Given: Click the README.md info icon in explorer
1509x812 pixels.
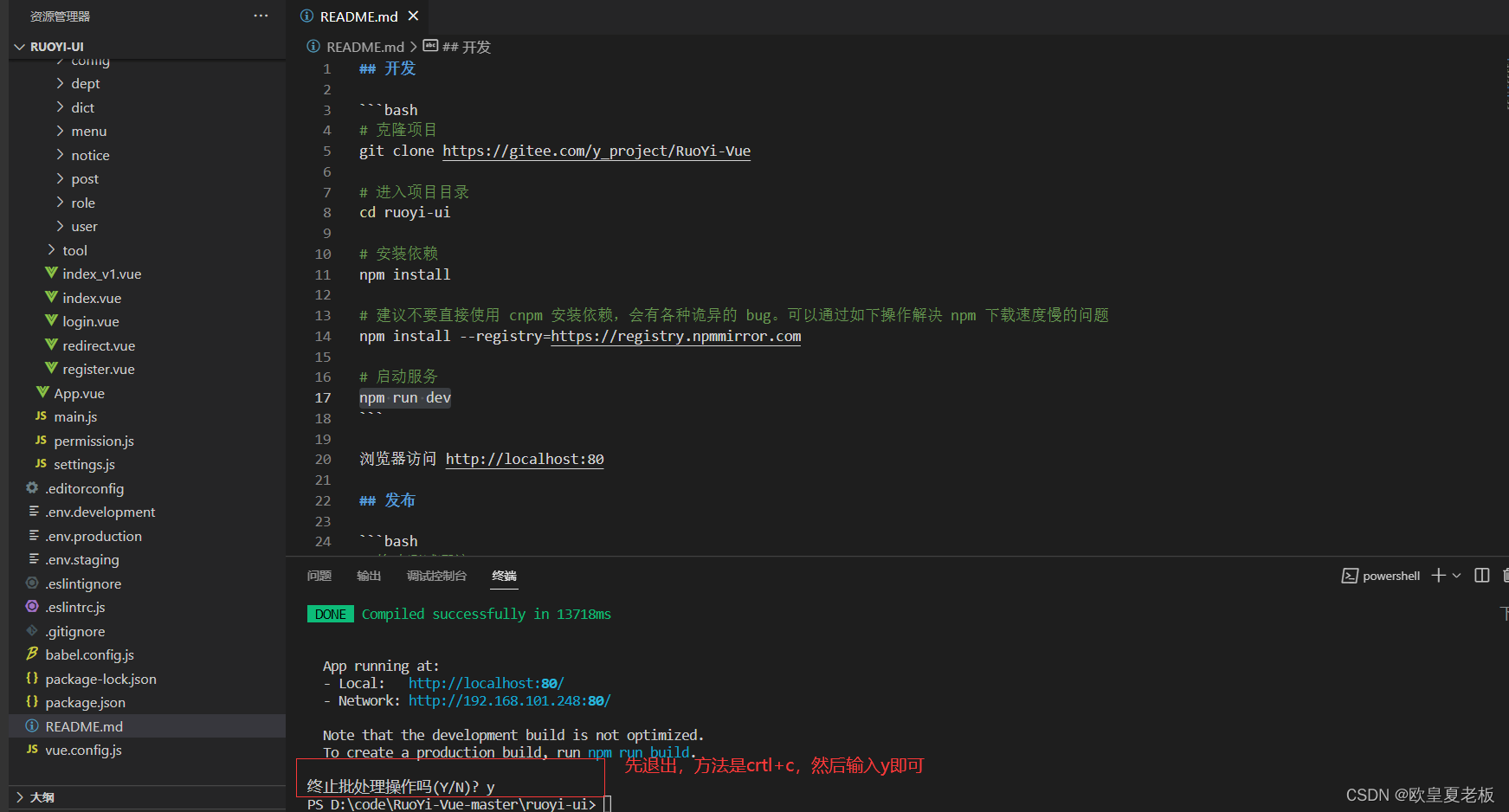Looking at the screenshot, I should point(32,725).
